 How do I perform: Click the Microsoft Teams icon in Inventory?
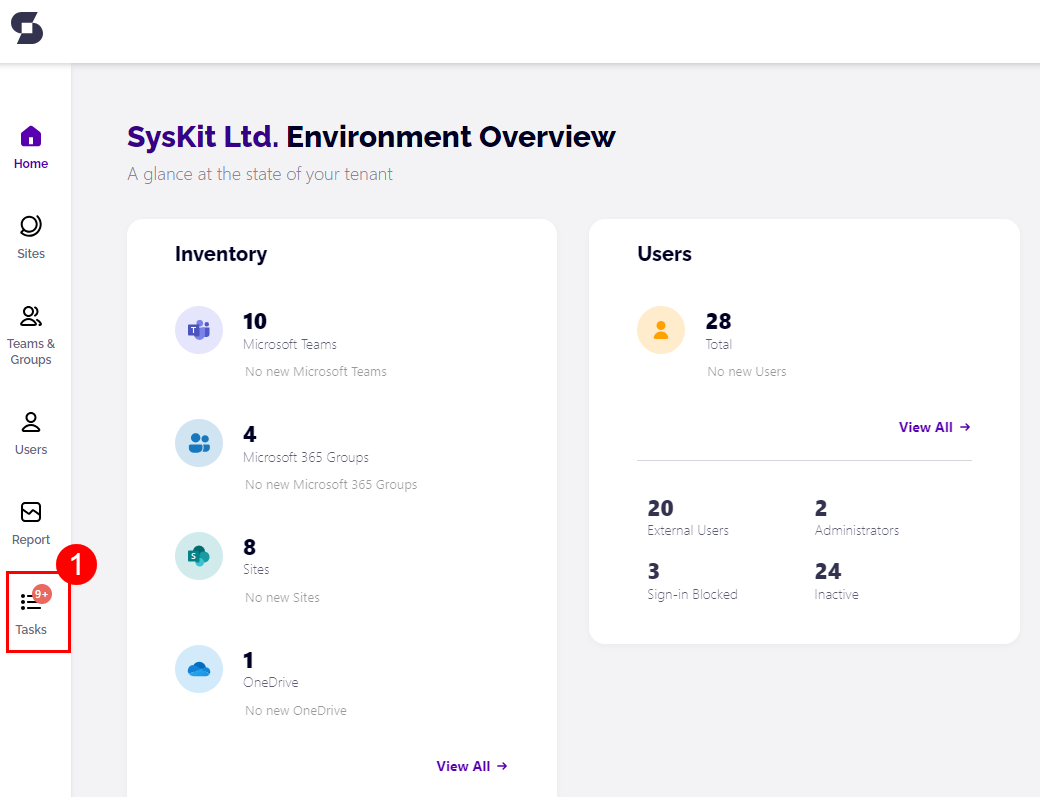198,330
